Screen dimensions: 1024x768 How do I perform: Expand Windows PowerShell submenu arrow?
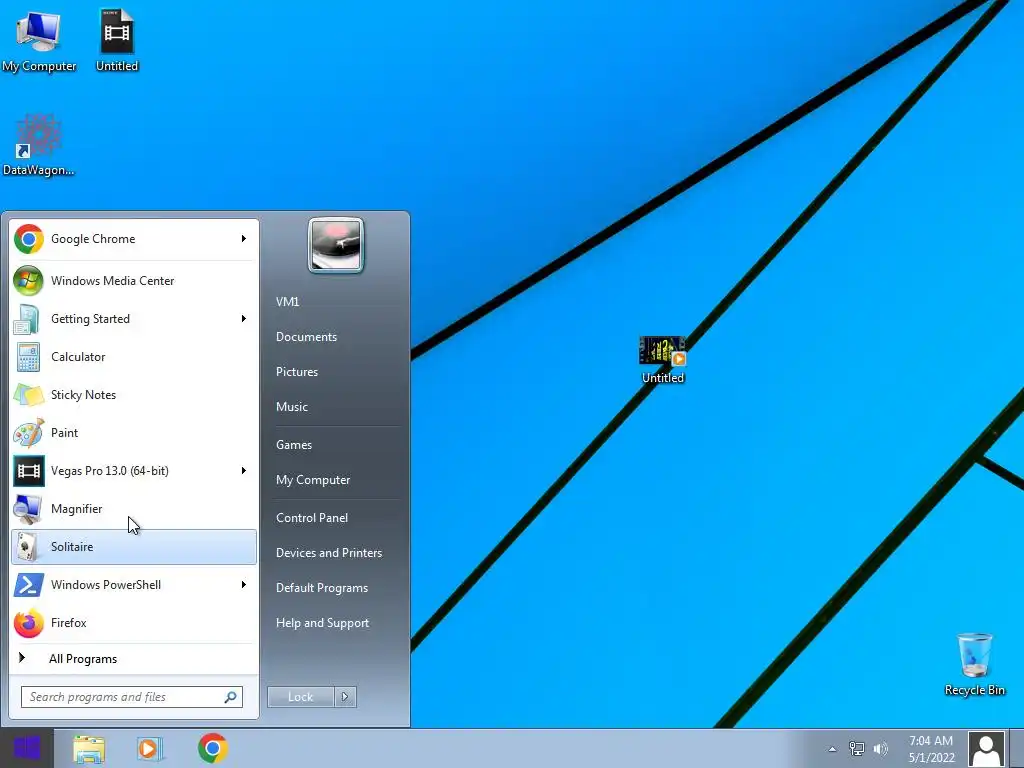click(x=244, y=584)
